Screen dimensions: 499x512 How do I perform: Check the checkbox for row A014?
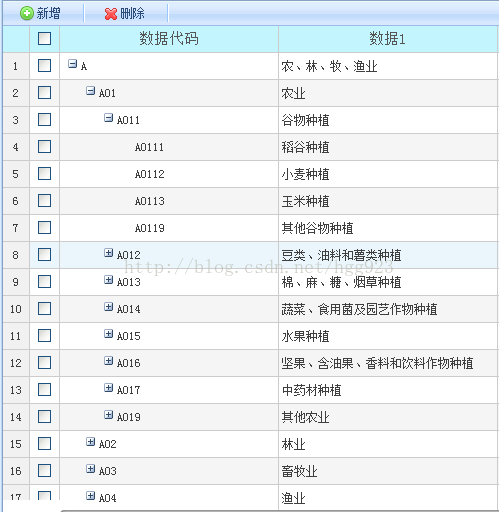44,309
